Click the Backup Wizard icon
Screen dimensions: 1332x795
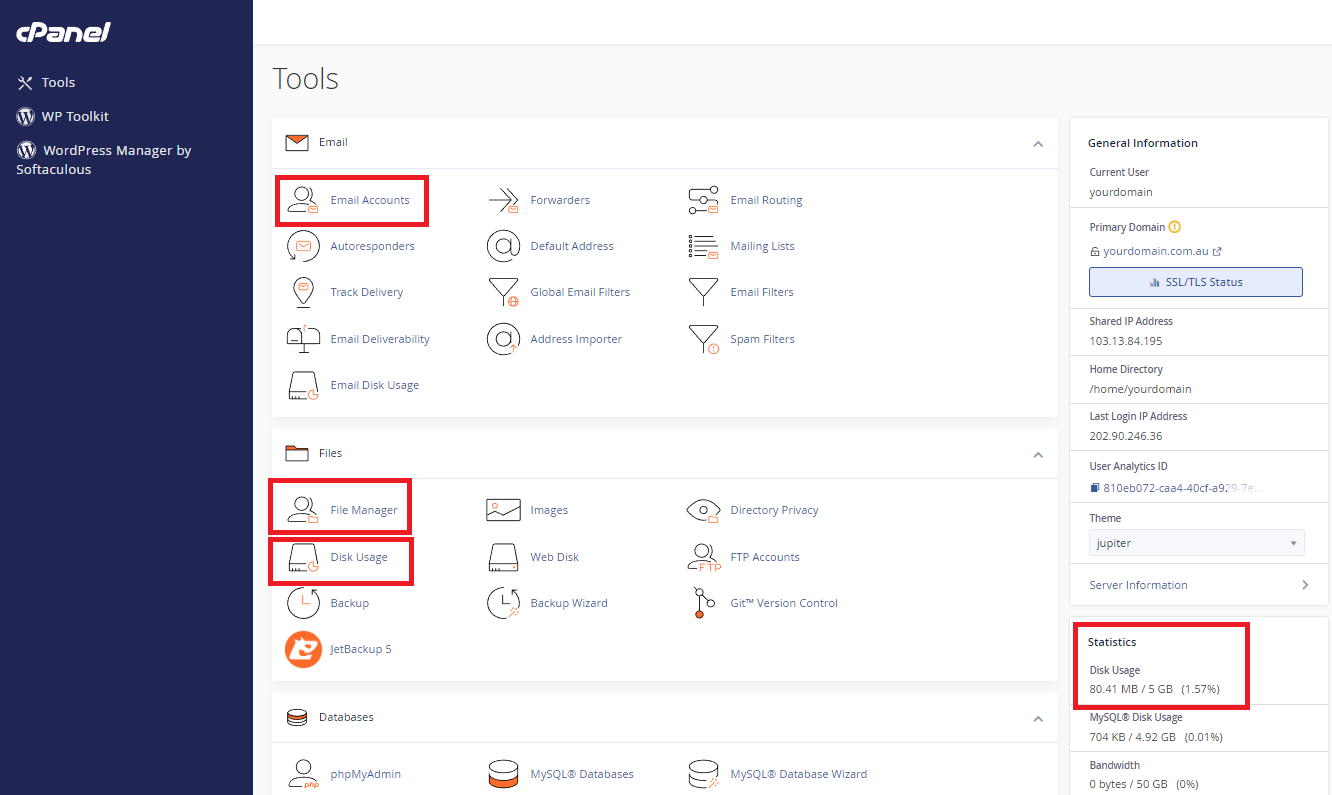(503, 603)
